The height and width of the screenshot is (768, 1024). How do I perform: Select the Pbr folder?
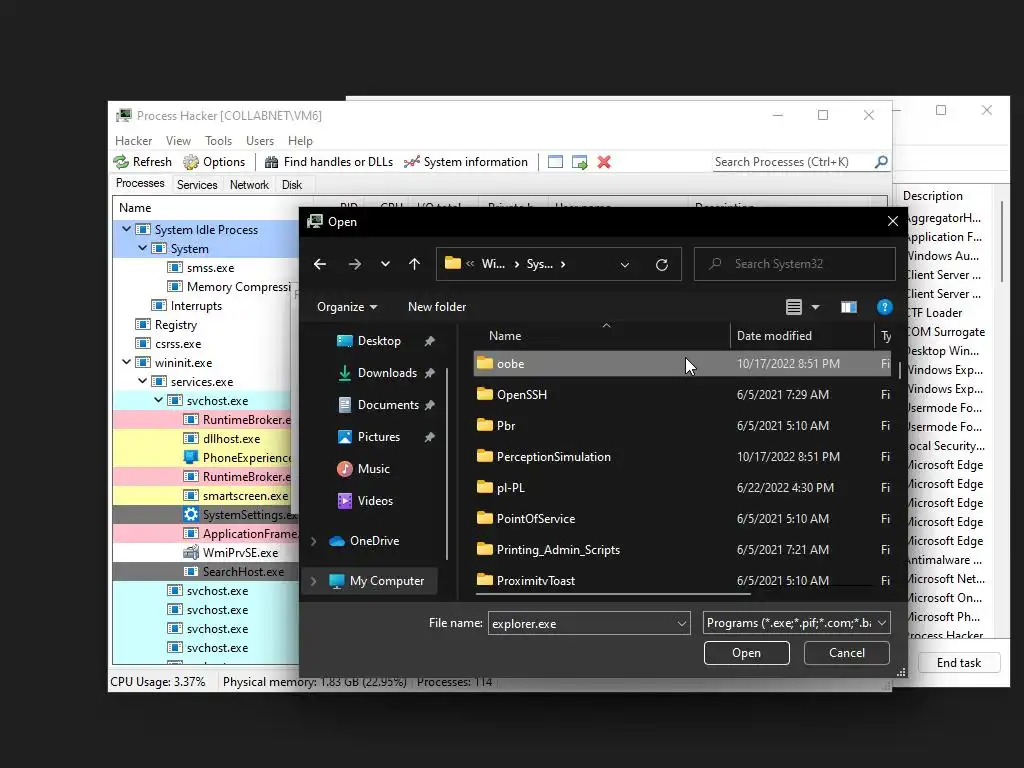(682, 426)
